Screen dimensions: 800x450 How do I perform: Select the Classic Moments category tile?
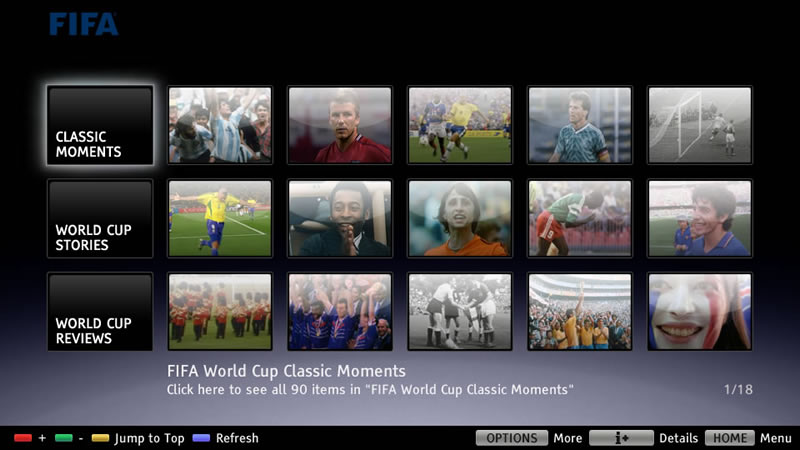click(100, 126)
